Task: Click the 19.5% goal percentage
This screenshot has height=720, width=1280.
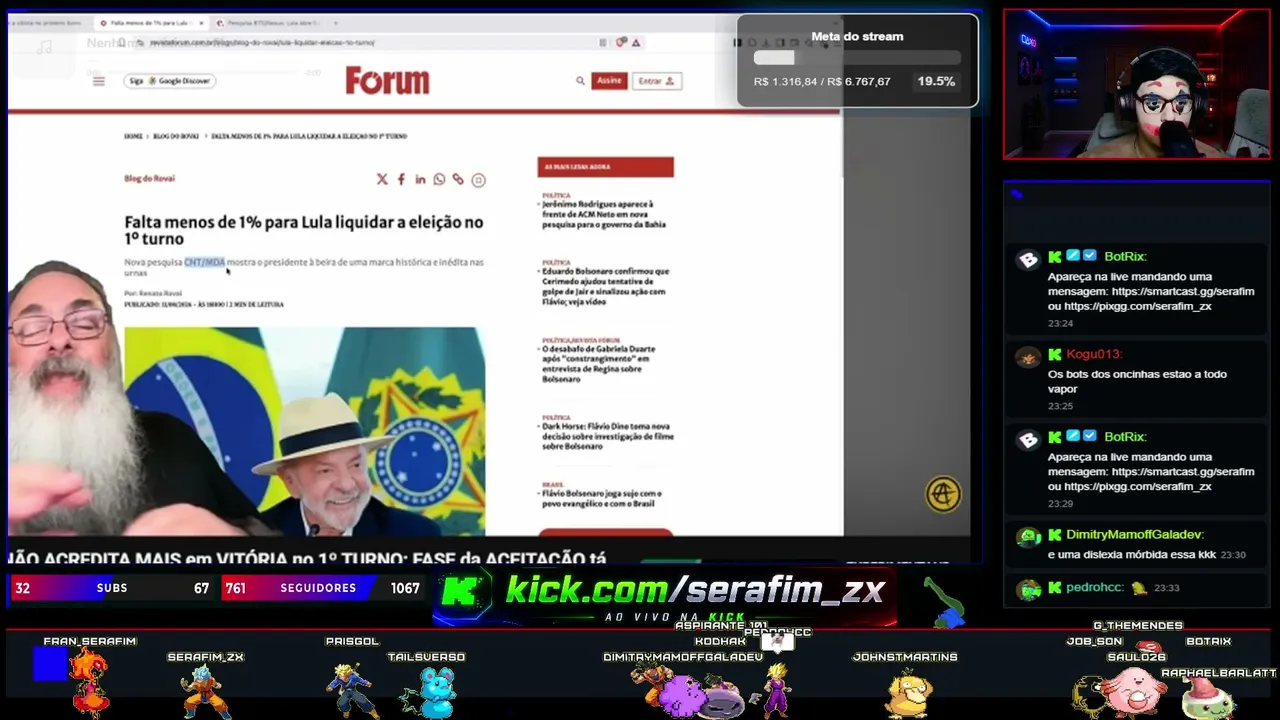Action: (936, 81)
